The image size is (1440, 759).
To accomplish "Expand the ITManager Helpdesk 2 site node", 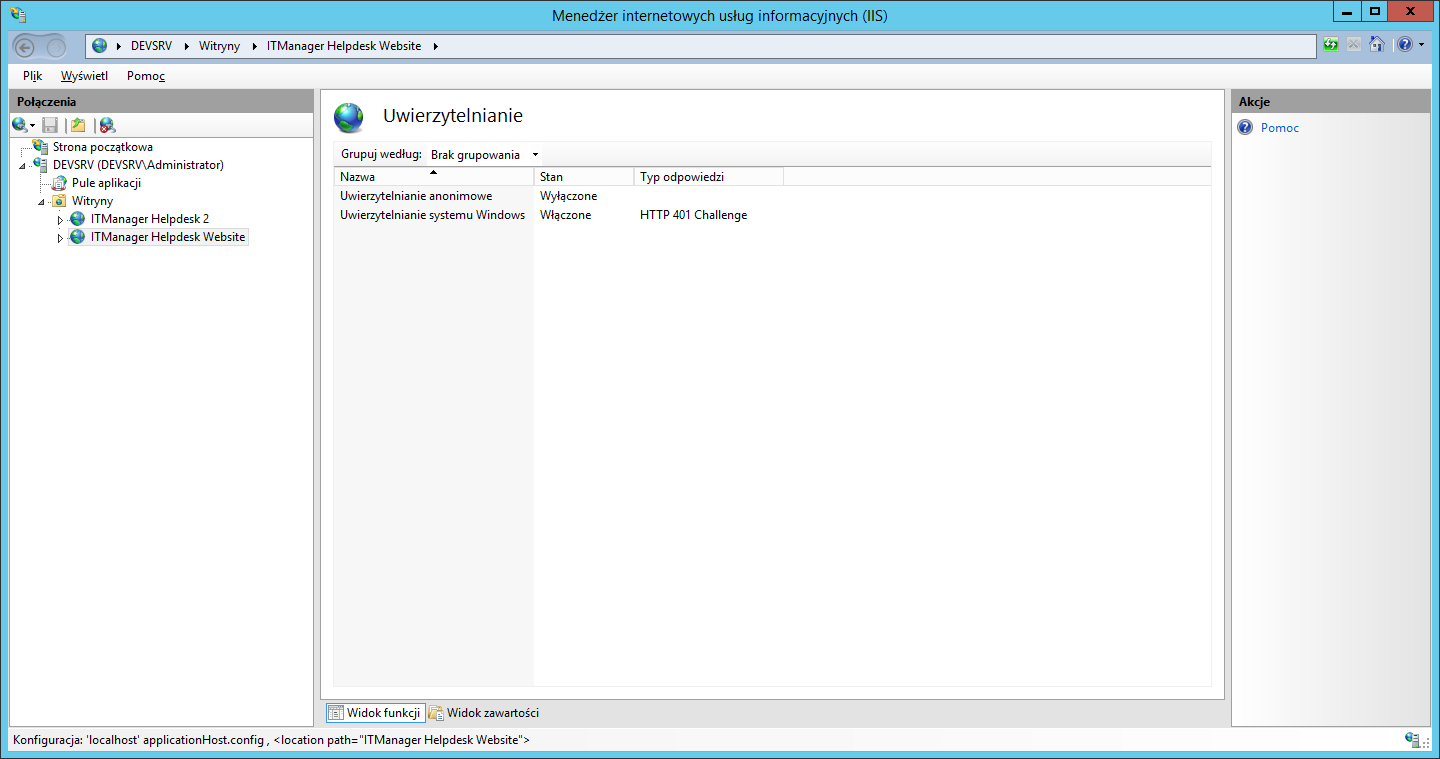I will click(61, 219).
